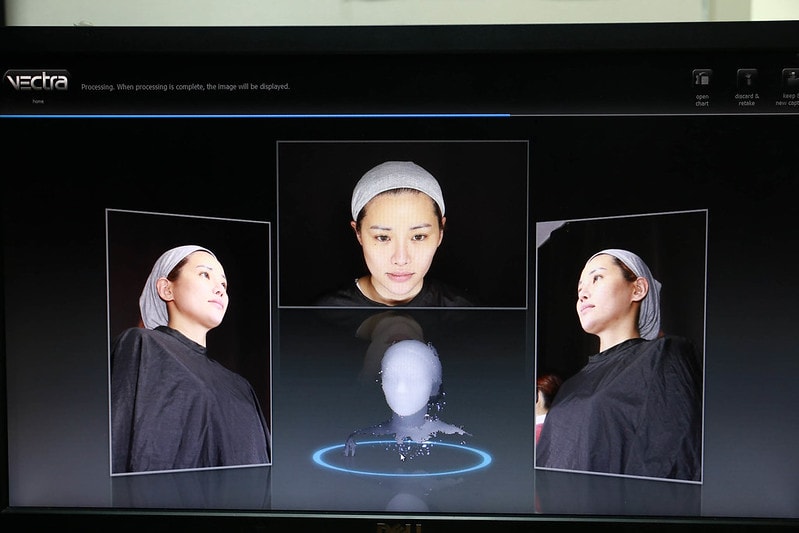The image size is (799, 533).
Task: Go to home label beneath Vectra logo
Action: click(37, 101)
